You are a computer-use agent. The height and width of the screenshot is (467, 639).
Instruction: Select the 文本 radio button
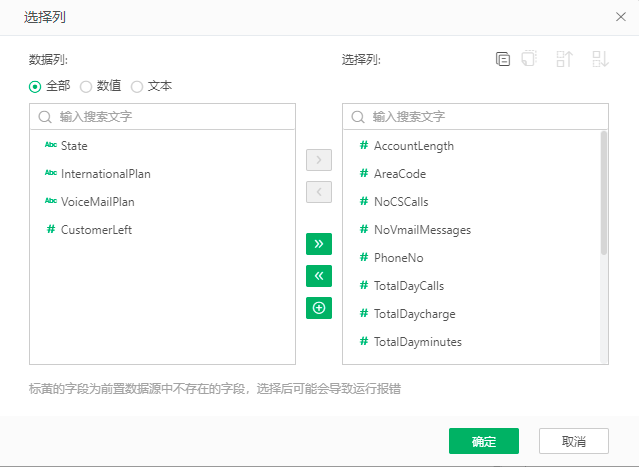tap(137, 86)
